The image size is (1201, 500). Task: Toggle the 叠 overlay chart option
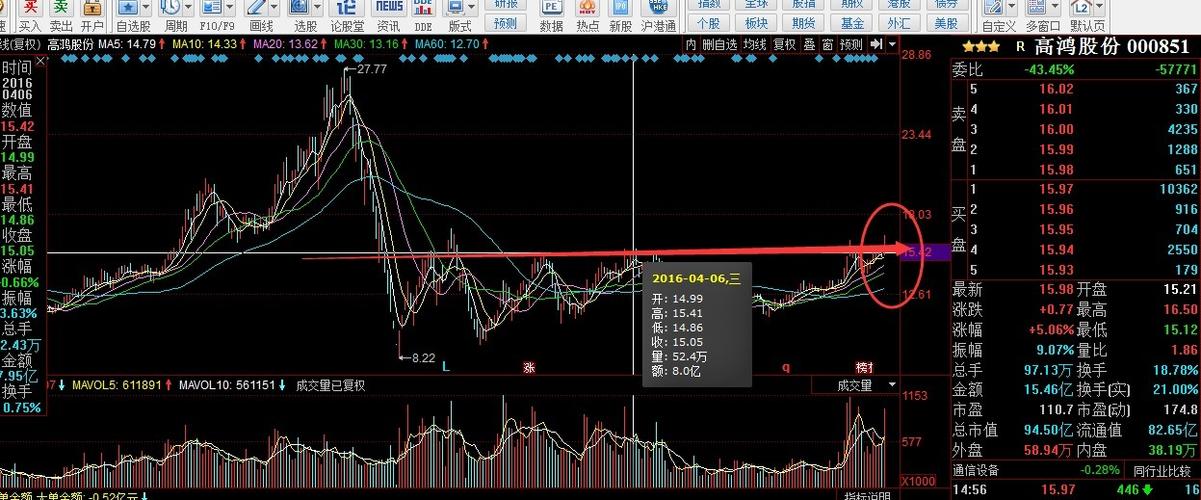click(809, 44)
